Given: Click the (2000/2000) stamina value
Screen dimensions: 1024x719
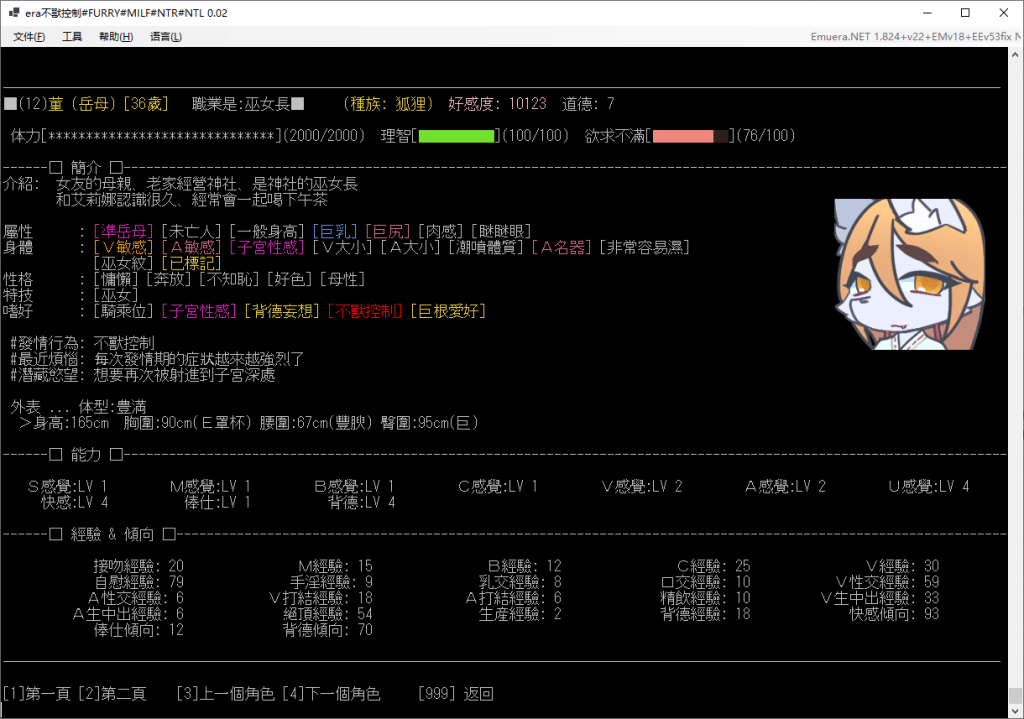Looking at the screenshot, I should click(324, 136).
